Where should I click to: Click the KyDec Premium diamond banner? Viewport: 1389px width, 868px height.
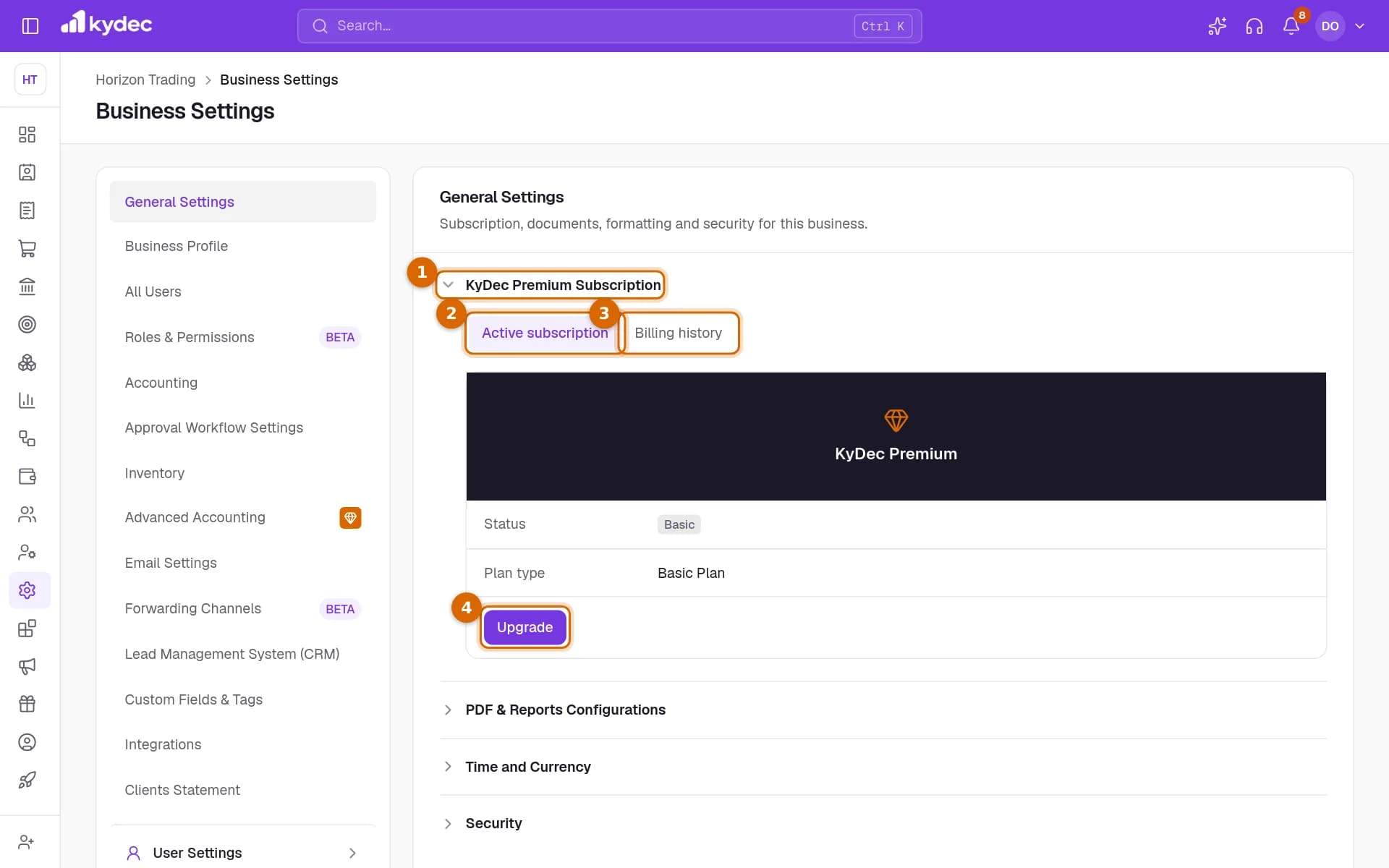(896, 436)
